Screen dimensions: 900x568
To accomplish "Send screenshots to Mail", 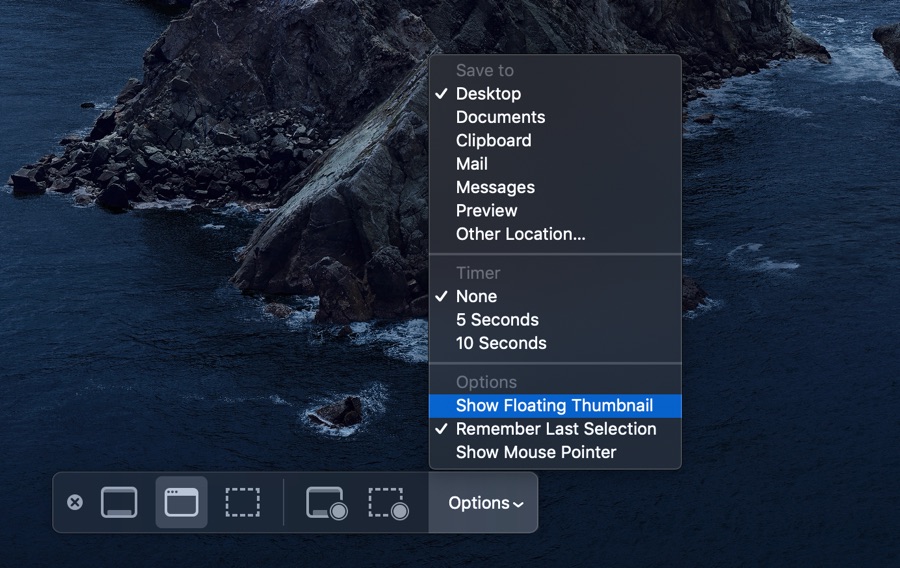I will pos(555,164).
